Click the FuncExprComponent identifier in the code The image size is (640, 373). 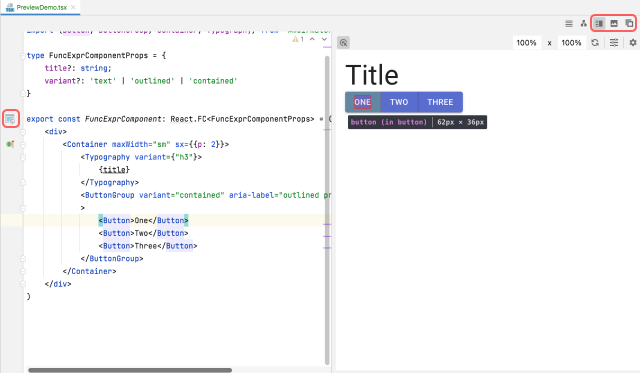click(123, 119)
